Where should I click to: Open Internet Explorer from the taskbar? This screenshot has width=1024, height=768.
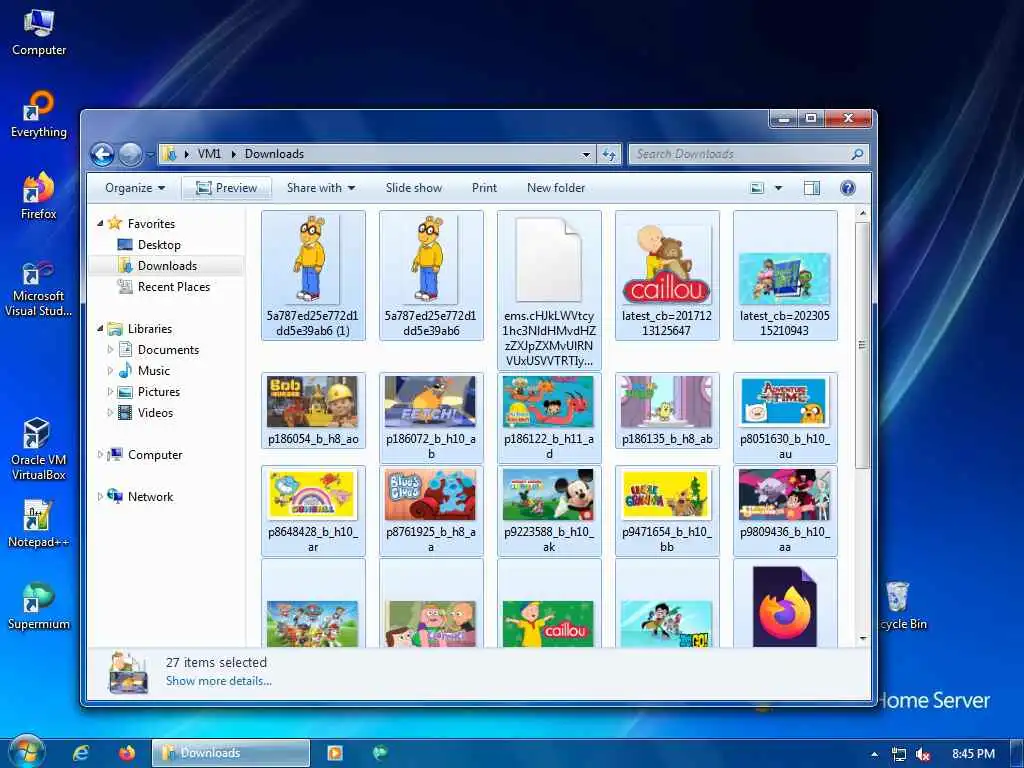pyautogui.click(x=81, y=753)
